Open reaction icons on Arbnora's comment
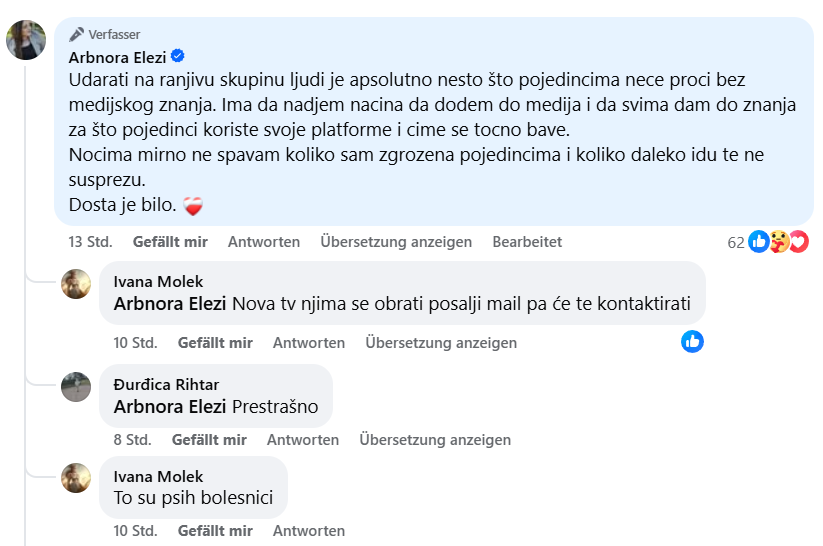The image size is (823, 546). point(778,242)
